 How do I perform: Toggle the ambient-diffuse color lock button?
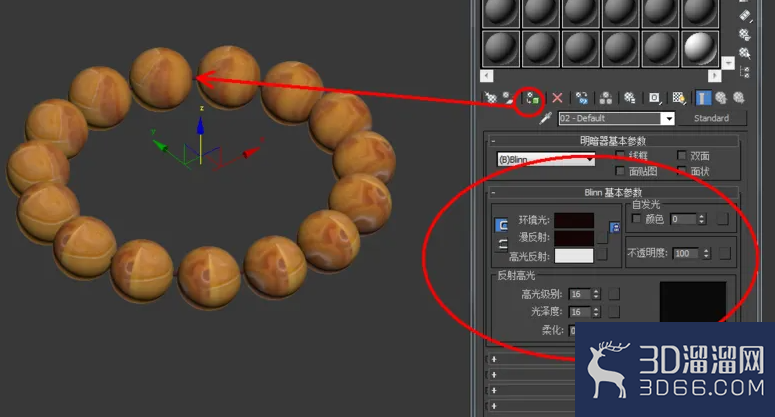[502, 225]
